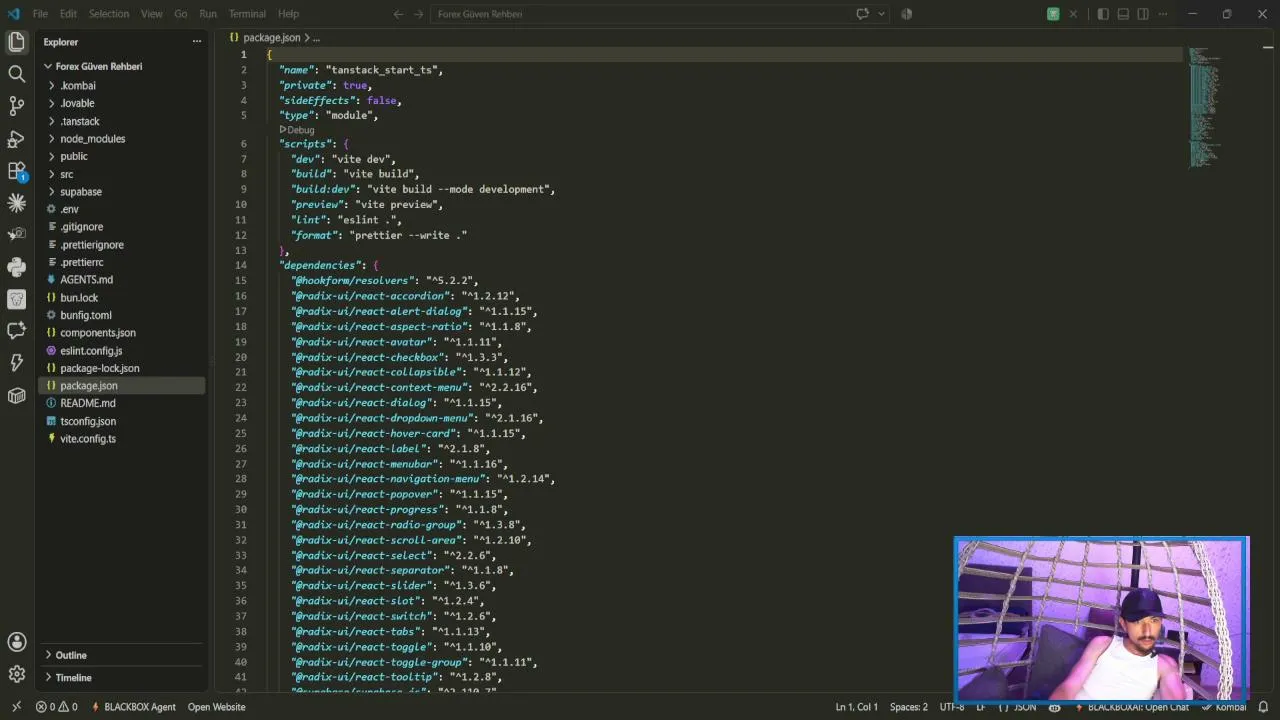Open the starburst icon in activity bar

coord(16,203)
